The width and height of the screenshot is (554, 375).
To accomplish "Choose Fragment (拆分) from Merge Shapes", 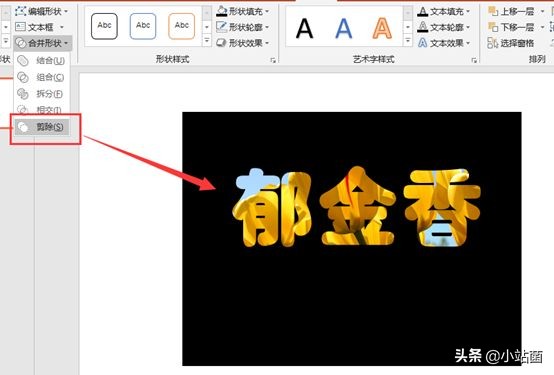I will (42, 94).
